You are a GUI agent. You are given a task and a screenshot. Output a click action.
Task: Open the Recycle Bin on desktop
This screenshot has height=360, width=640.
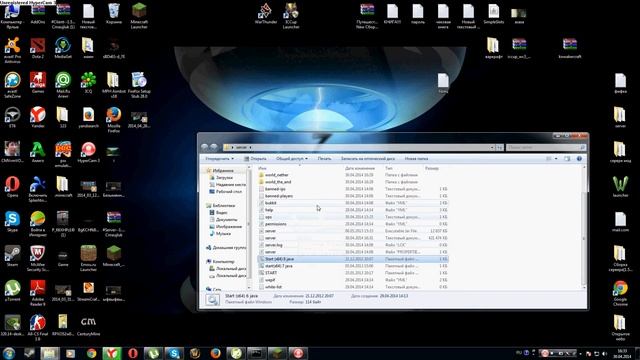(x=113, y=13)
